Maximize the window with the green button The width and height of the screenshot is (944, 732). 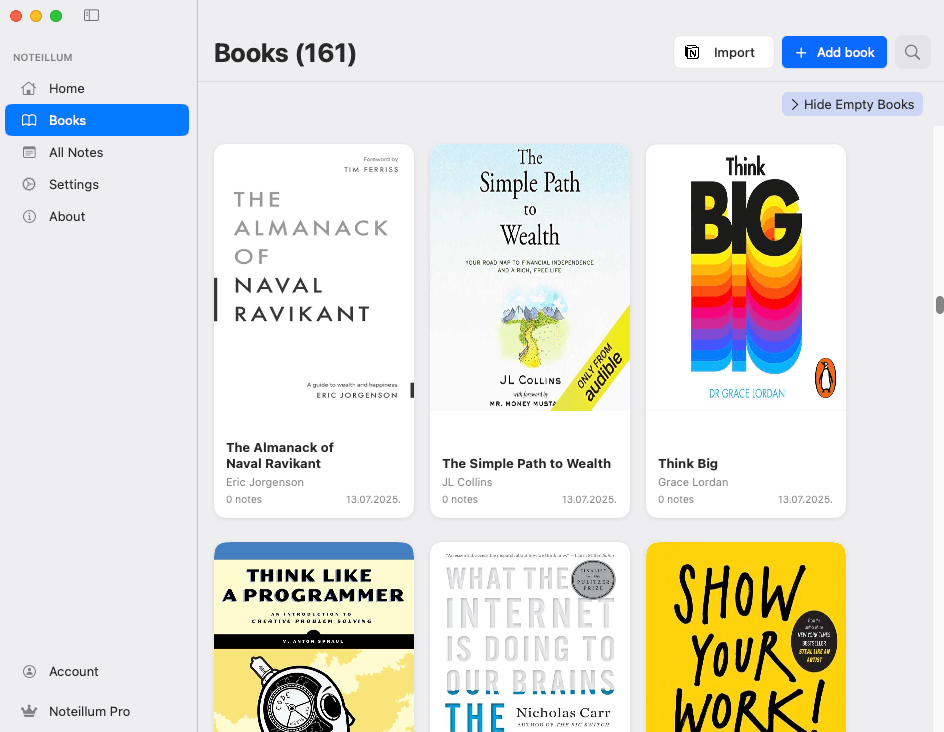click(x=56, y=16)
